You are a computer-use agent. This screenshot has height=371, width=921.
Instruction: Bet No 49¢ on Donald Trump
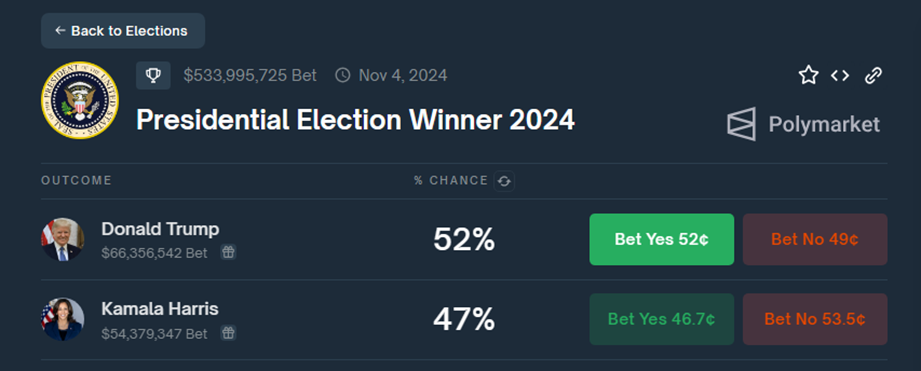tap(815, 240)
